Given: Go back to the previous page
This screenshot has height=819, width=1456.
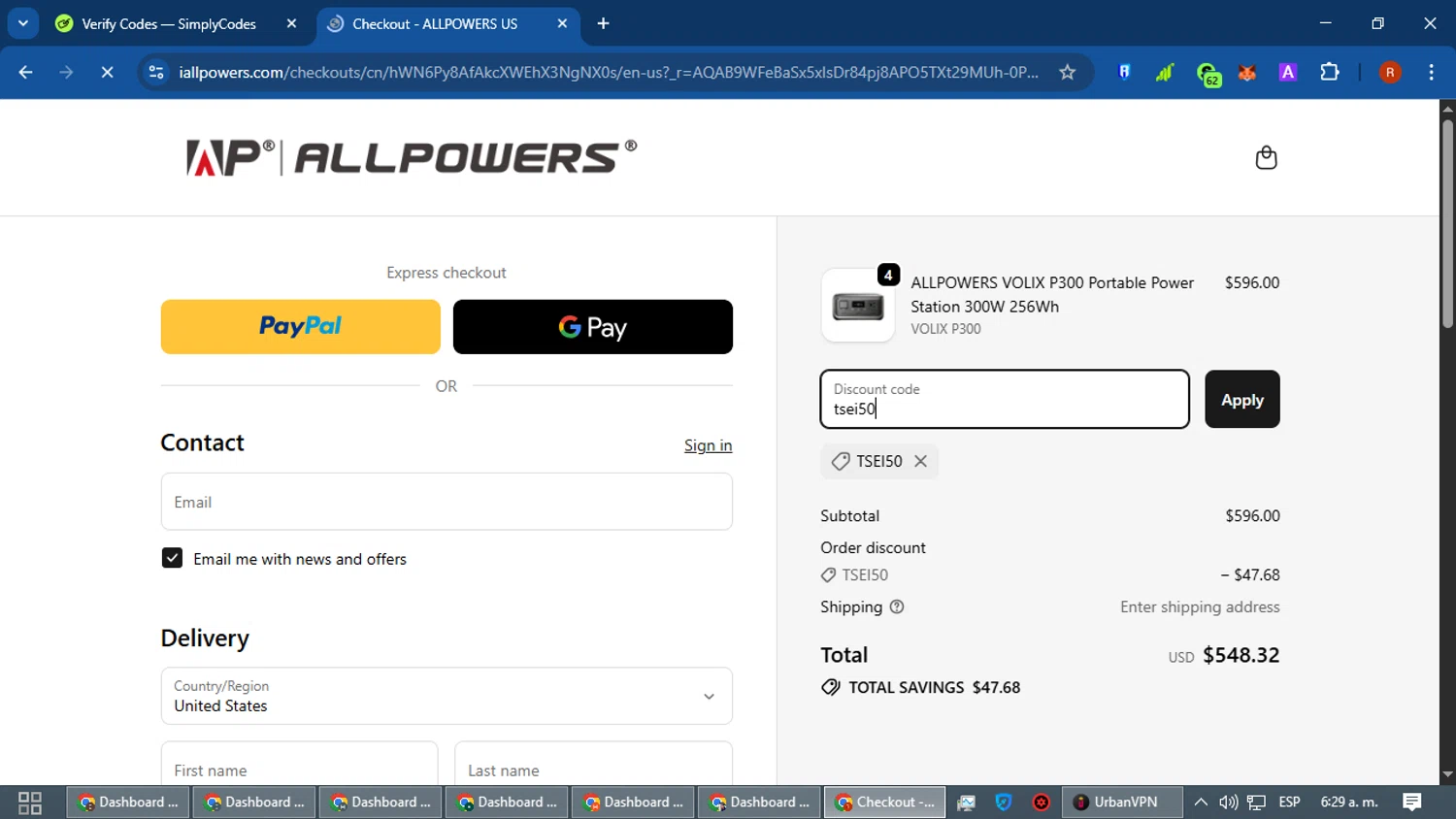Looking at the screenshot, I should [26, 72].
